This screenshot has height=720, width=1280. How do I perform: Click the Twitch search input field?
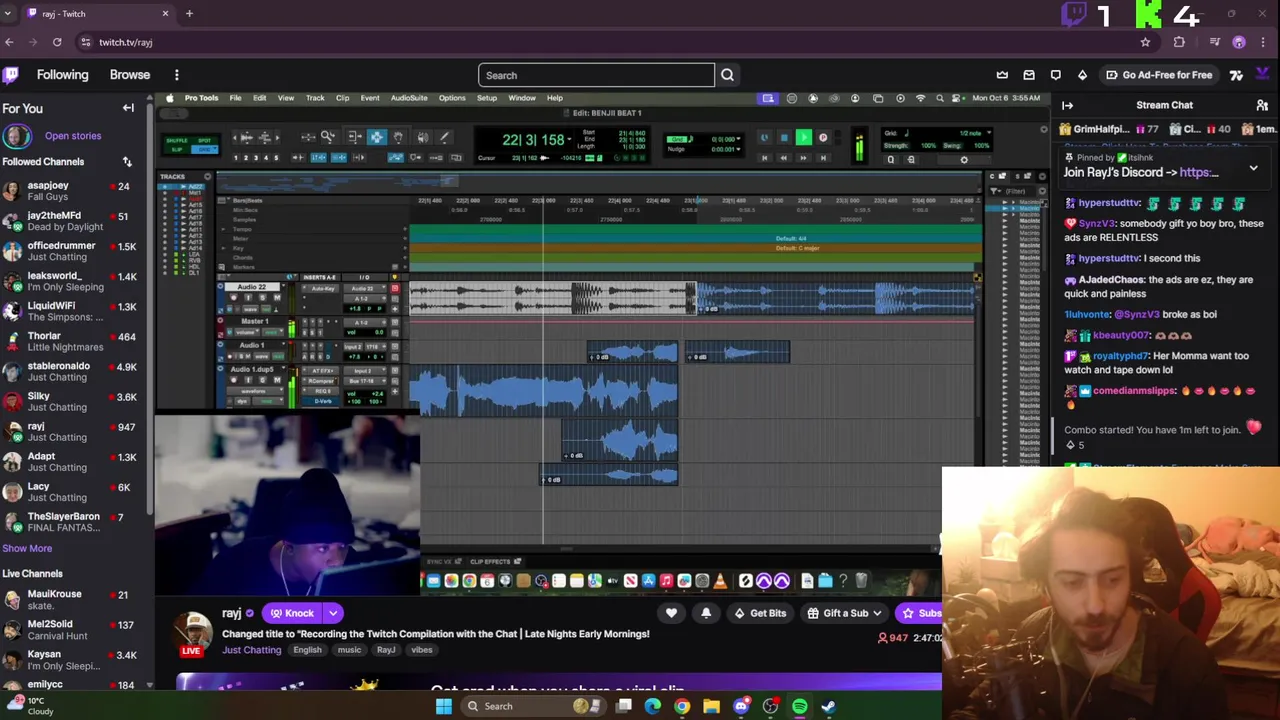[596, 75]
